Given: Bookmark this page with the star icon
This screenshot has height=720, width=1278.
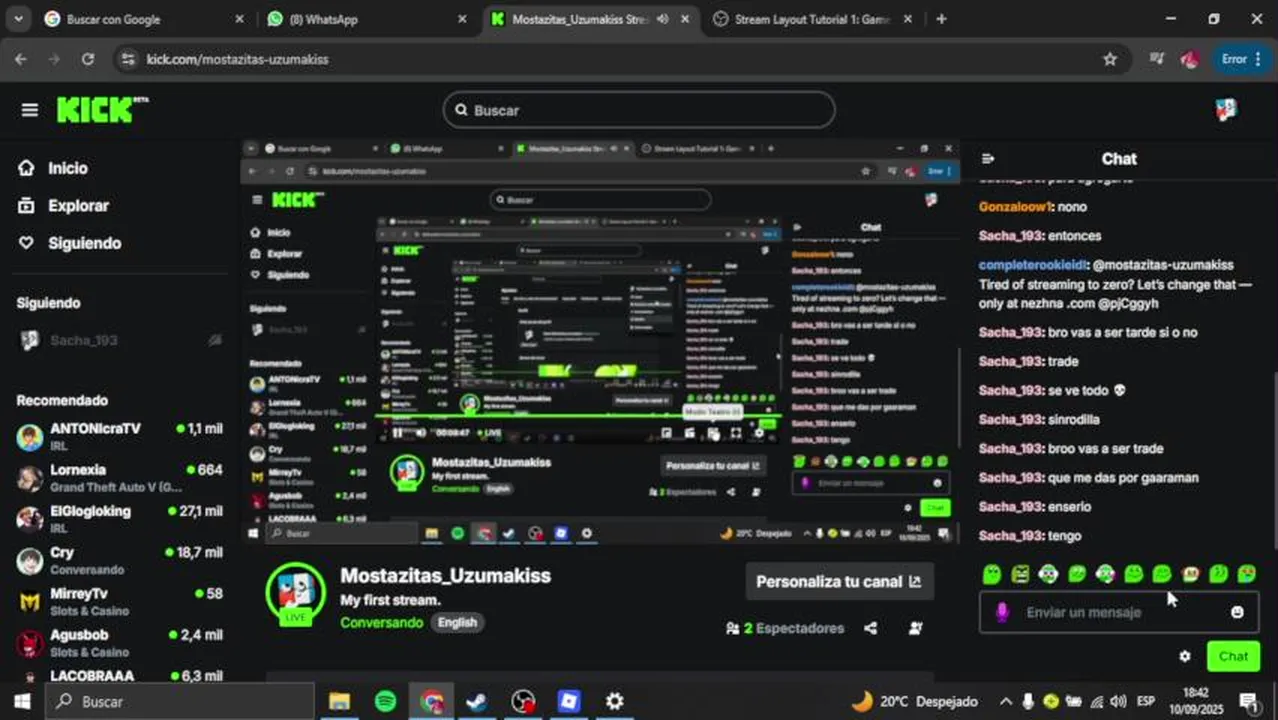Looking at the screenshot, I should coord(1110,59).
